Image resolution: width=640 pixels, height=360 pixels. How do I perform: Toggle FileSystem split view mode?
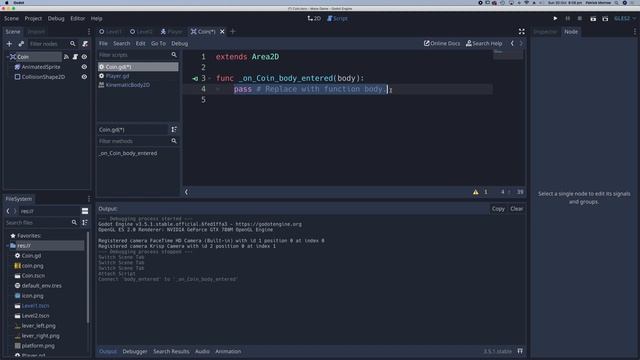click(x=85, y=211)
